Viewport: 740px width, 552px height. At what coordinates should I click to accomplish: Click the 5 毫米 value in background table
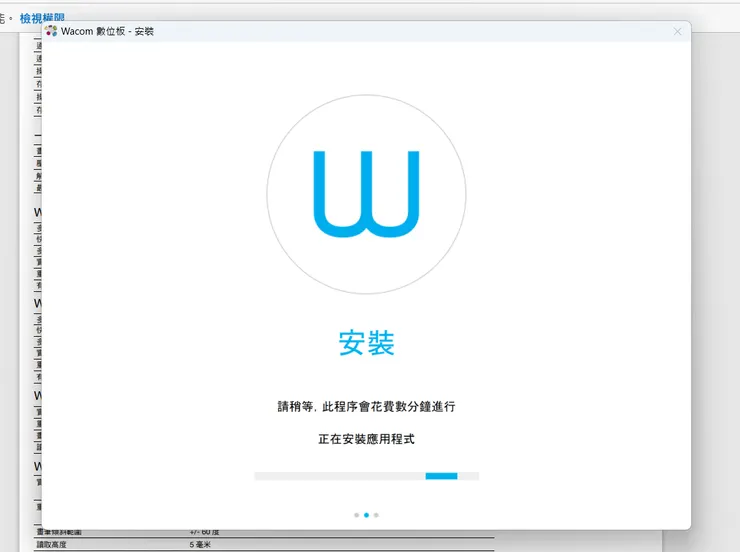(x=200, y=544)
